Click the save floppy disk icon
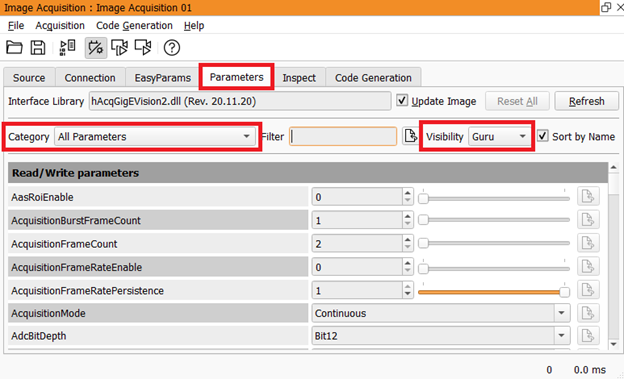The image size is (624, 379). (x=38, y=48)
